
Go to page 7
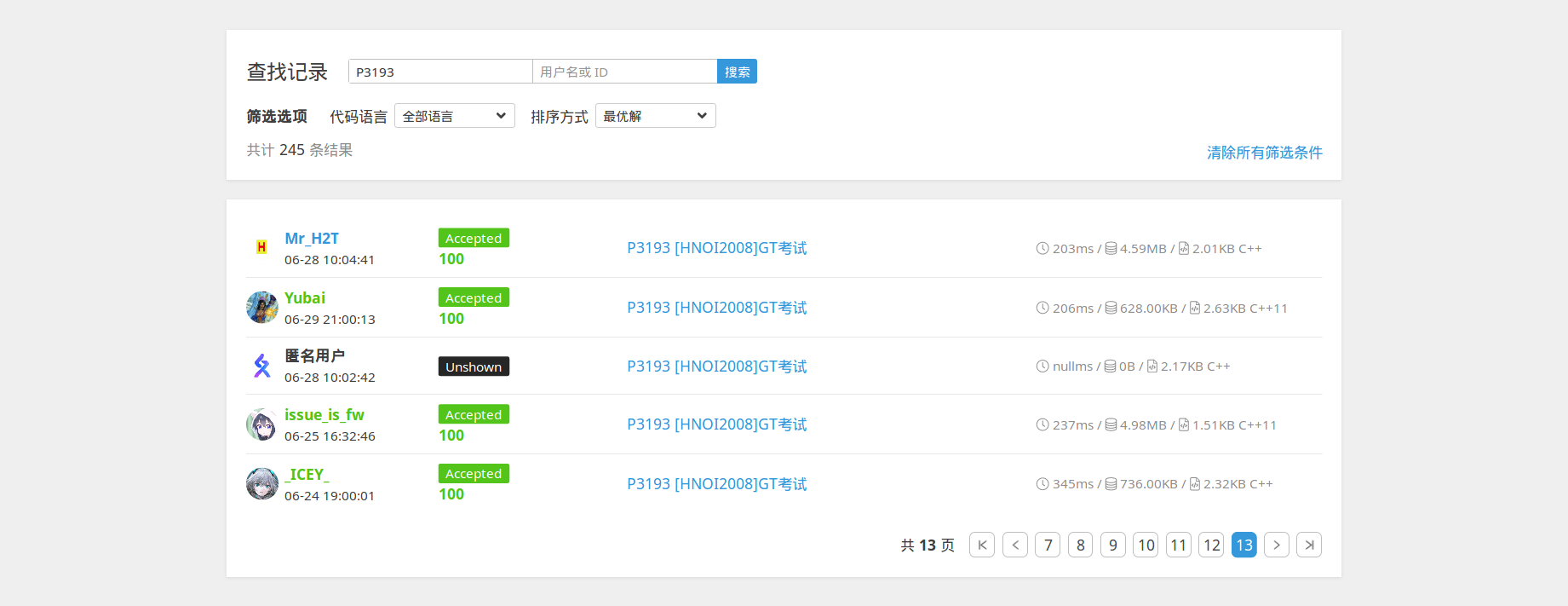pos(1048,545)
